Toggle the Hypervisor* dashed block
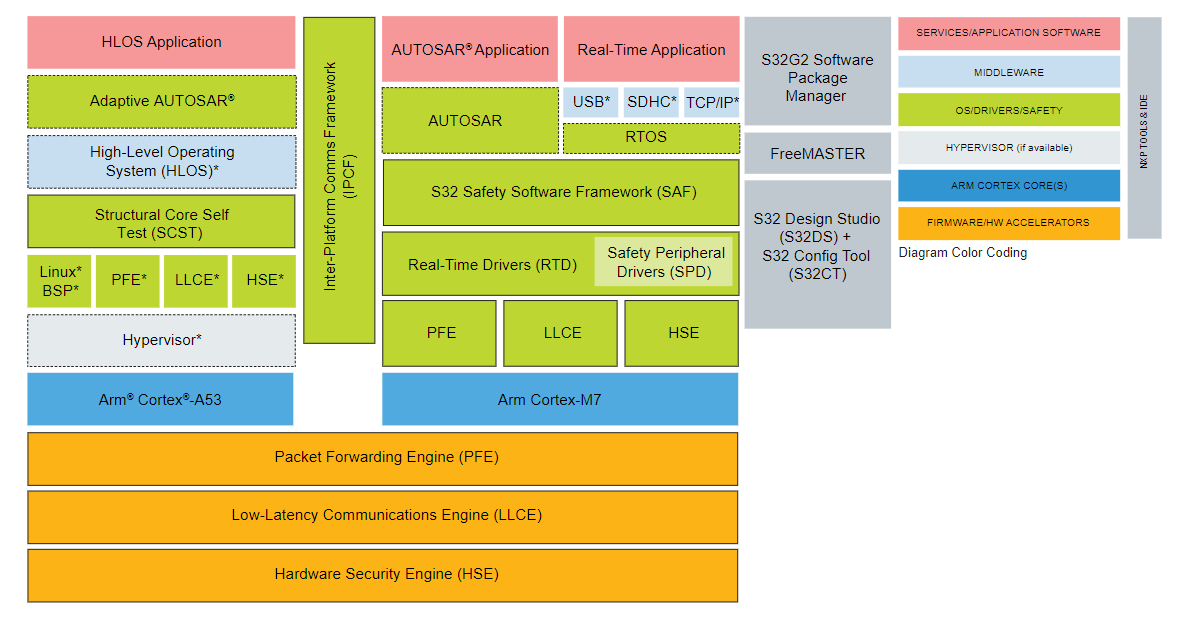 [160, 341]
